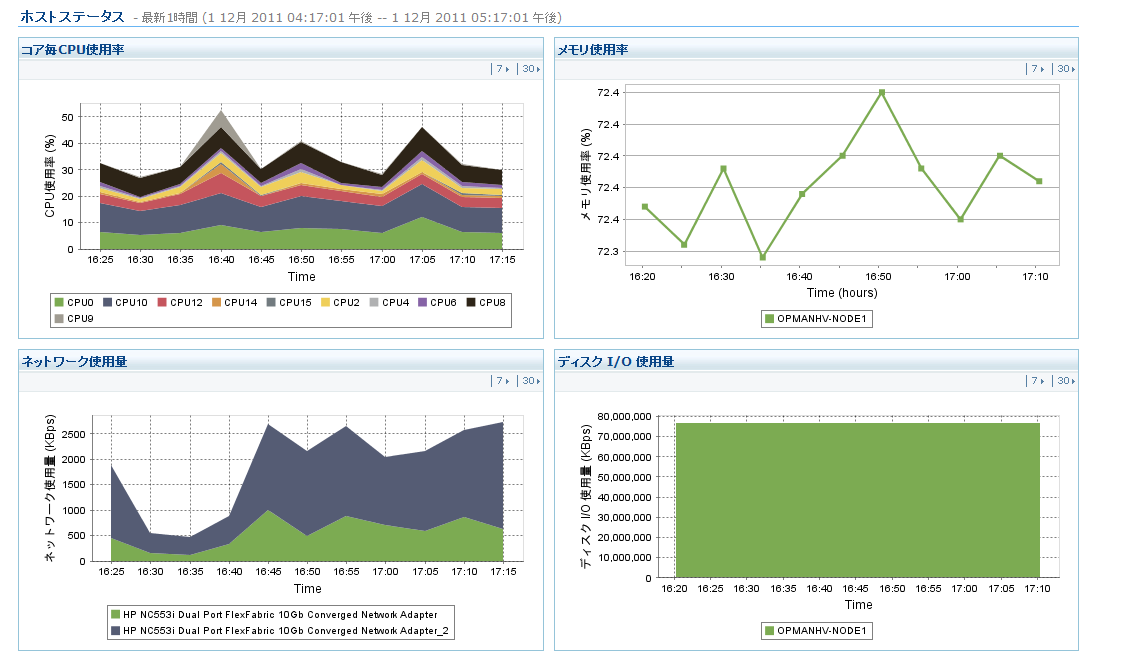Select 7-day disk I/O usage report
Viewport: 1123px width, 662px height.
tap(1037, 380)
